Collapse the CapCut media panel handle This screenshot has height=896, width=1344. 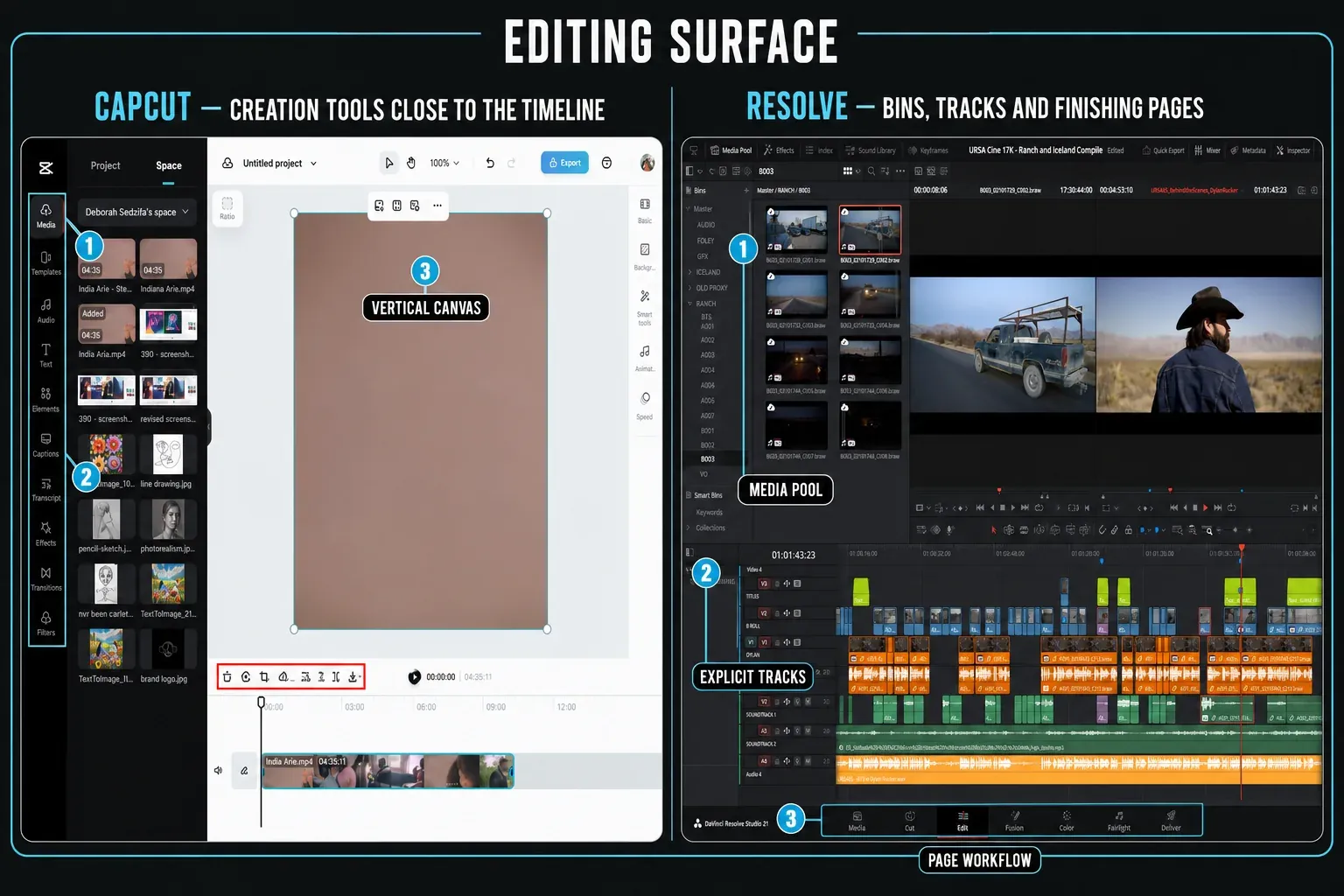(208, 428)
